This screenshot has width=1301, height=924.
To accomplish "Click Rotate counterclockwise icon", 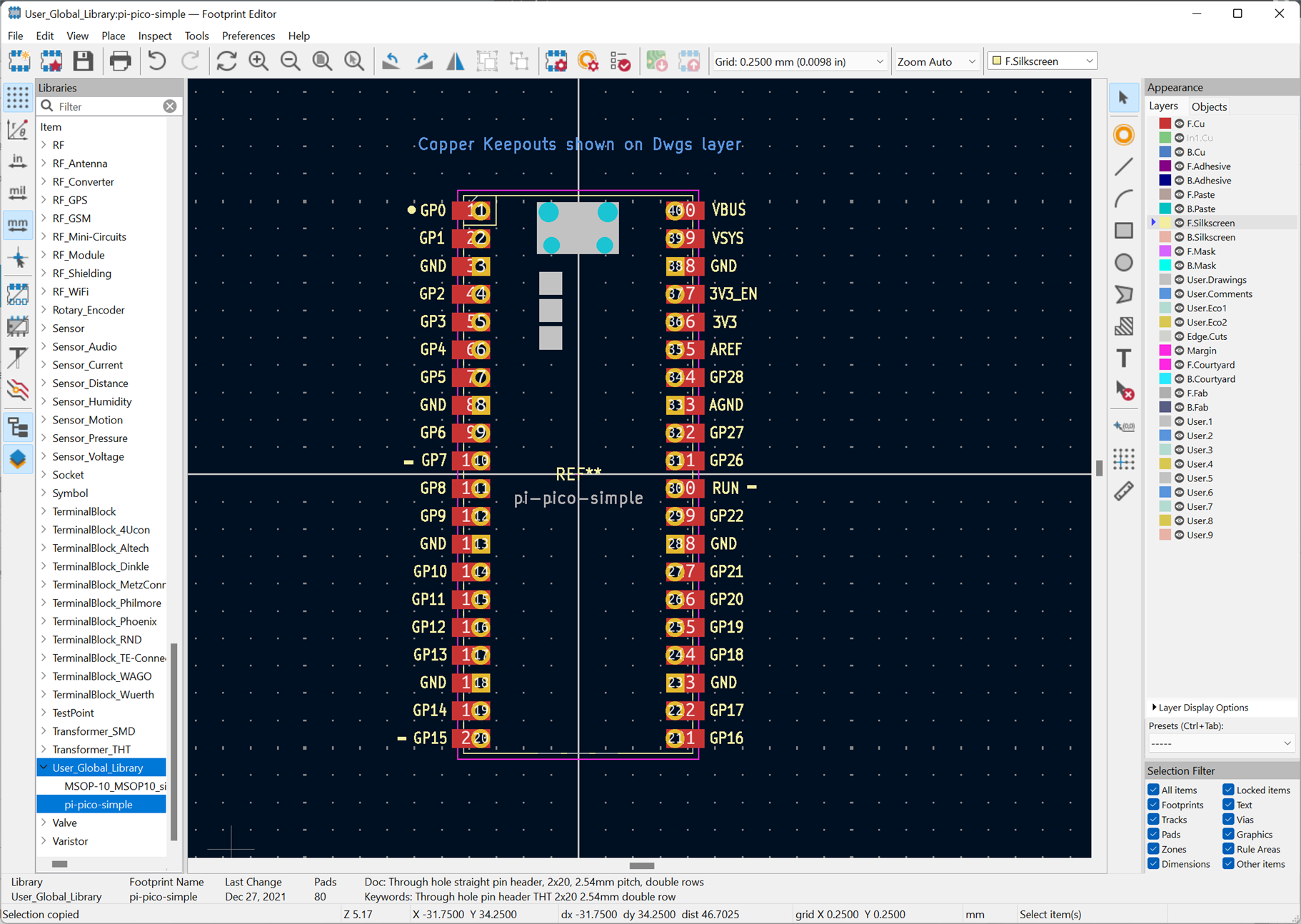I will pyautogui.click(x=391, y=61).
